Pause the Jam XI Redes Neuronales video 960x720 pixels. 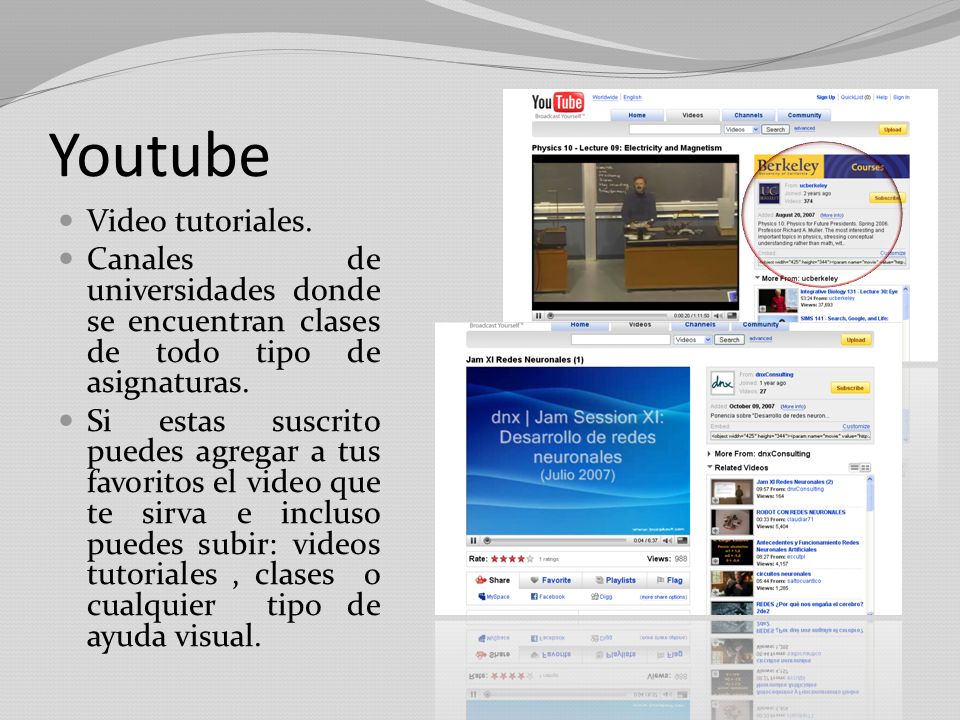pos(473,541)
